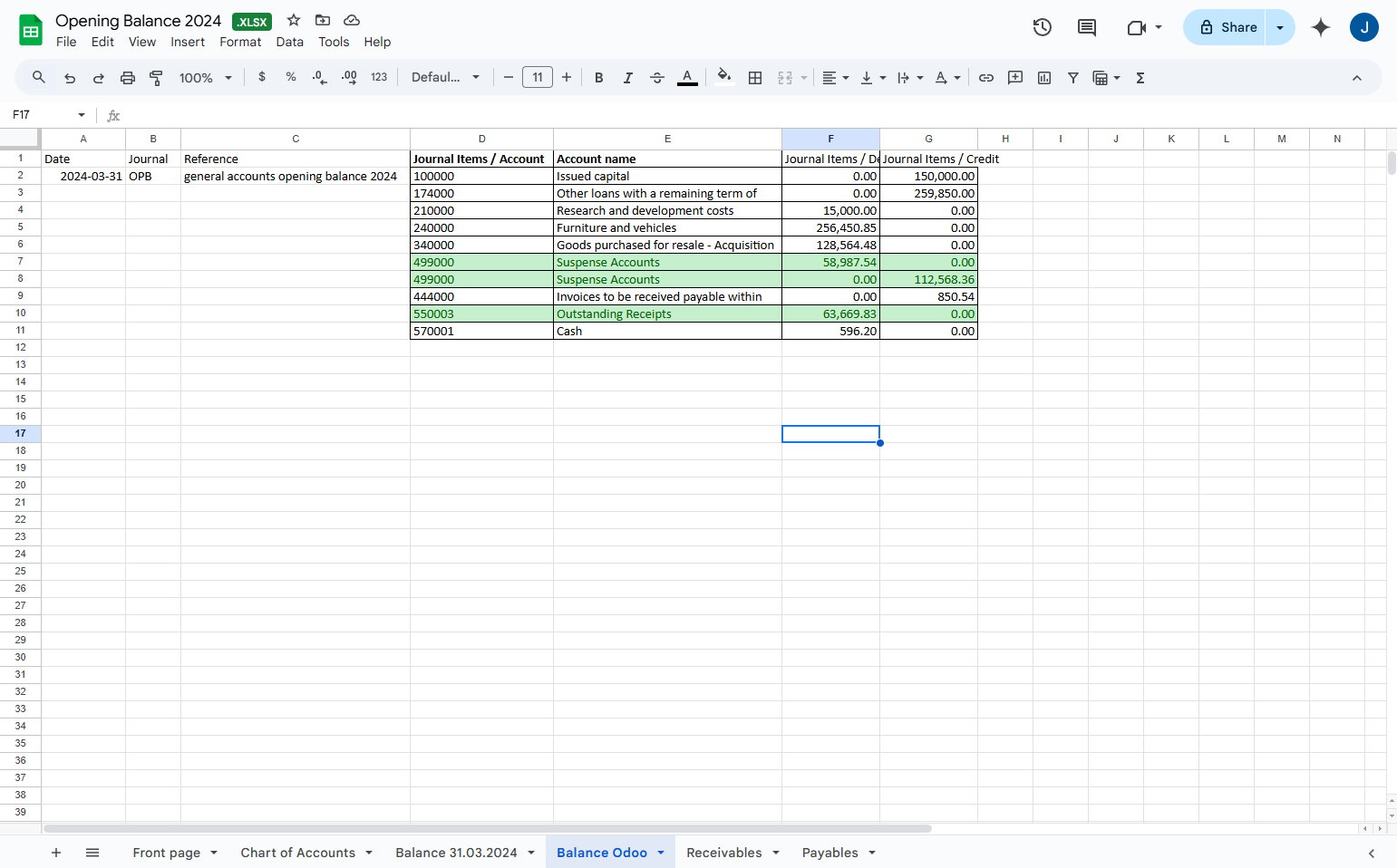Print the spreadsheet
The height and width of the screenshot is (868, 1397).
(128, 78)
